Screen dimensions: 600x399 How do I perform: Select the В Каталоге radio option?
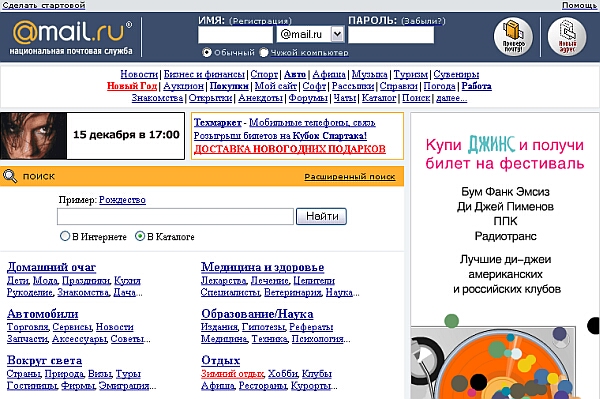coord(140,236)
